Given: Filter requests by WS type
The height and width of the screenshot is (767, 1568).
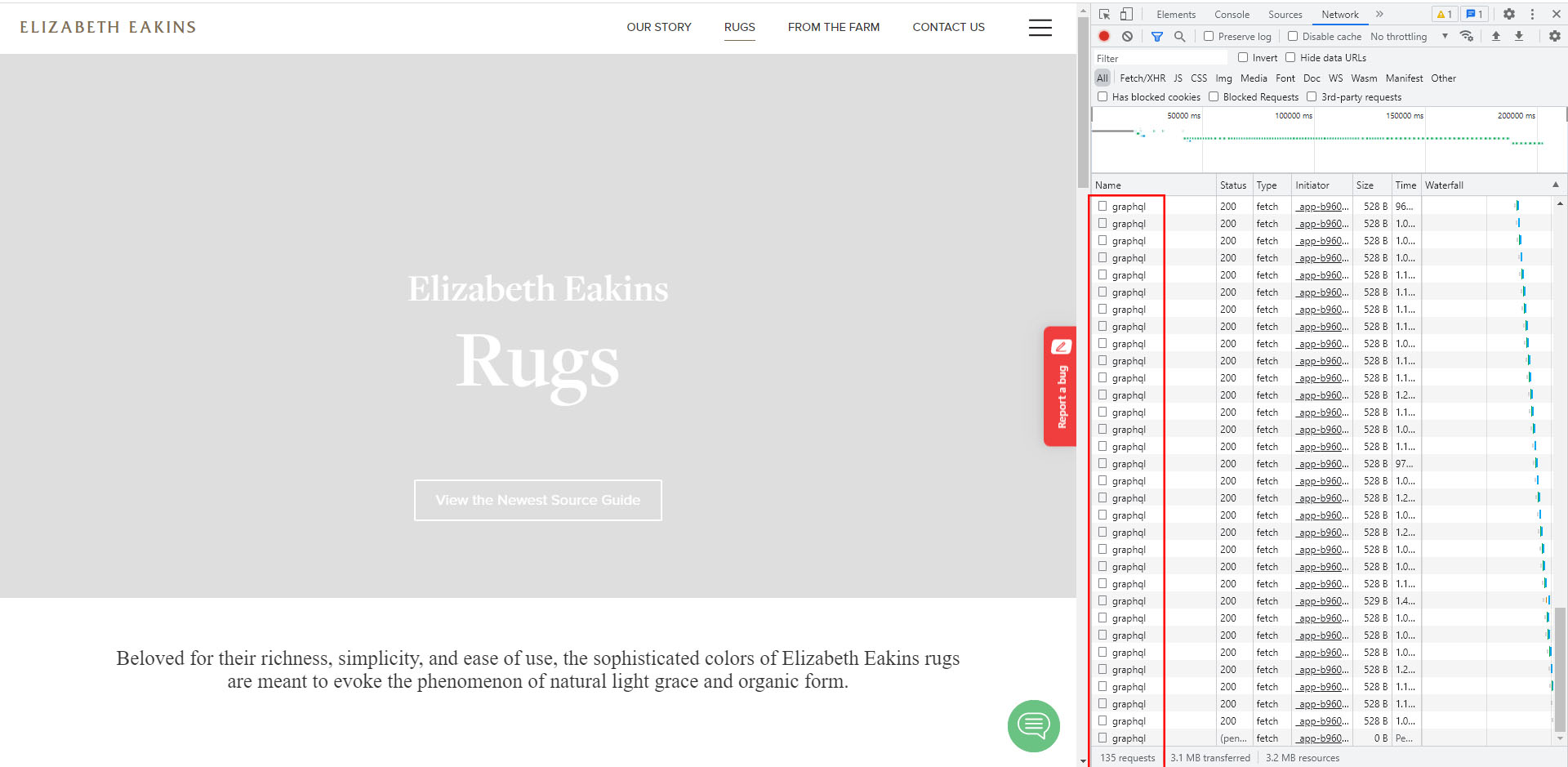Looking at the screenshot, I should (1335, 78).
